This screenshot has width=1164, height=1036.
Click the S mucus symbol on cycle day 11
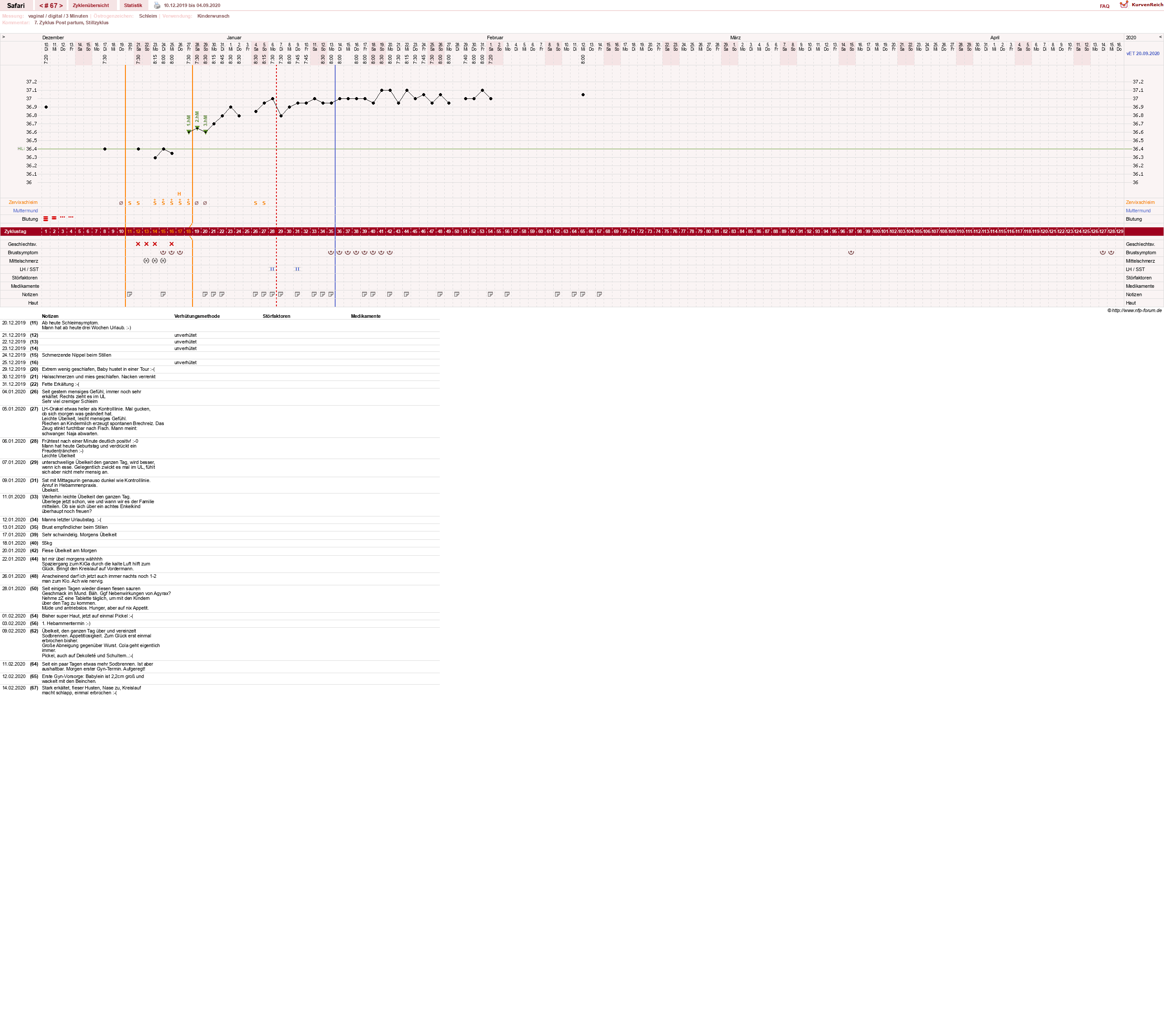[x=130, y=203]
